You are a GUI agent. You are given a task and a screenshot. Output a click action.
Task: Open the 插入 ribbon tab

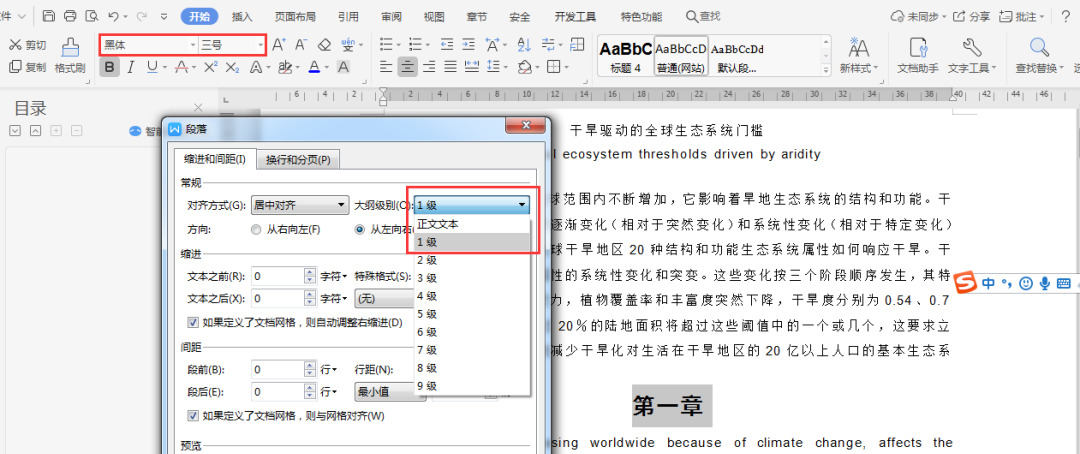pos(242,17)
